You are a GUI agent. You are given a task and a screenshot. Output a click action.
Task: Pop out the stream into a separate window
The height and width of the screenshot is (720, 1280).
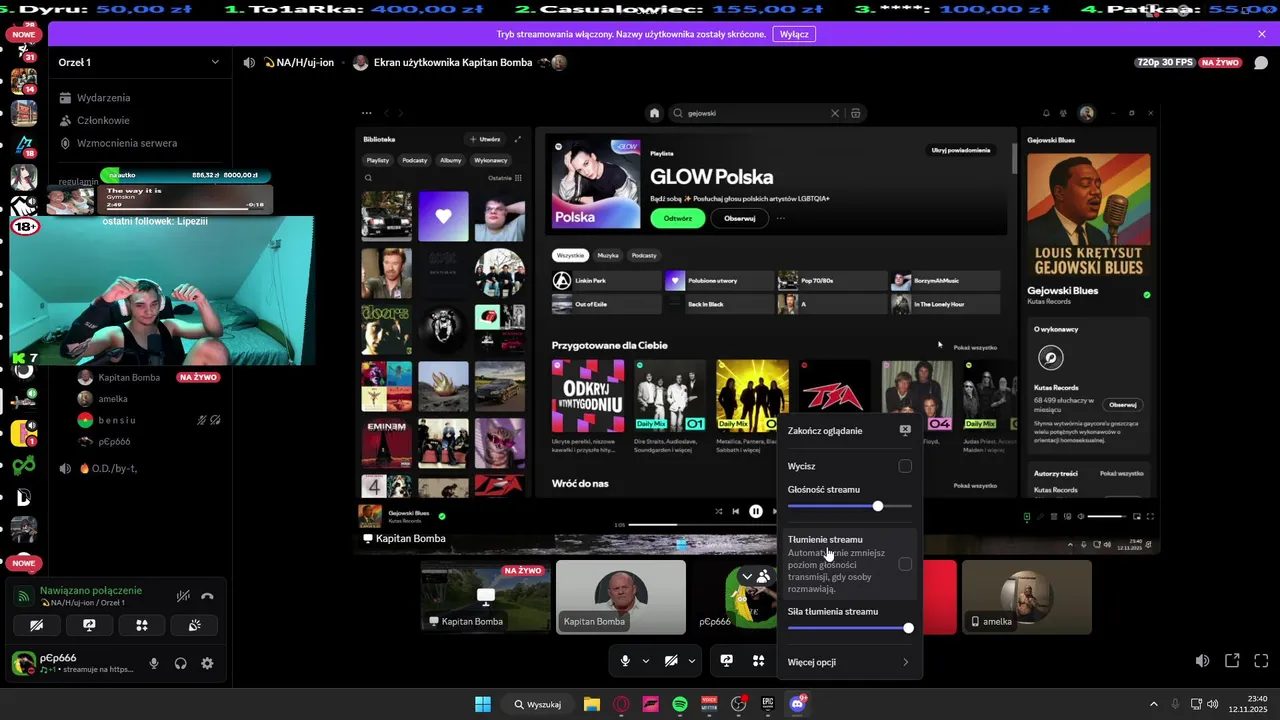[1232, 661]
